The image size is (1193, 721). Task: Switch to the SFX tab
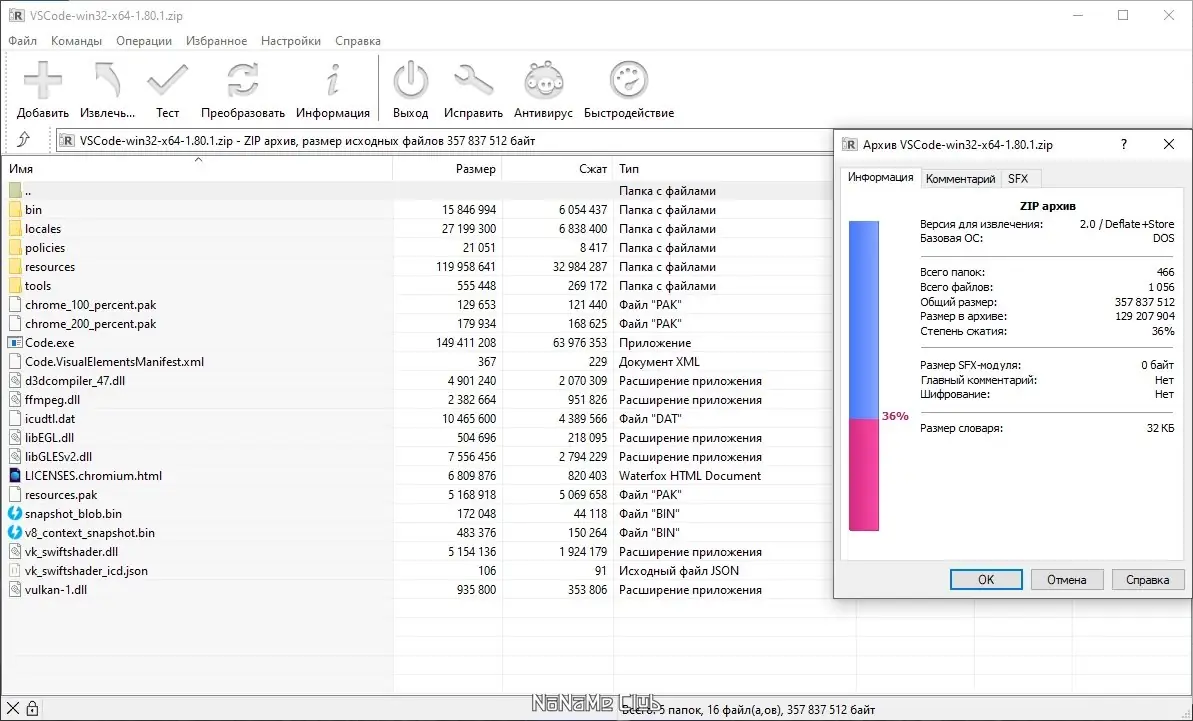[1018, 179]
